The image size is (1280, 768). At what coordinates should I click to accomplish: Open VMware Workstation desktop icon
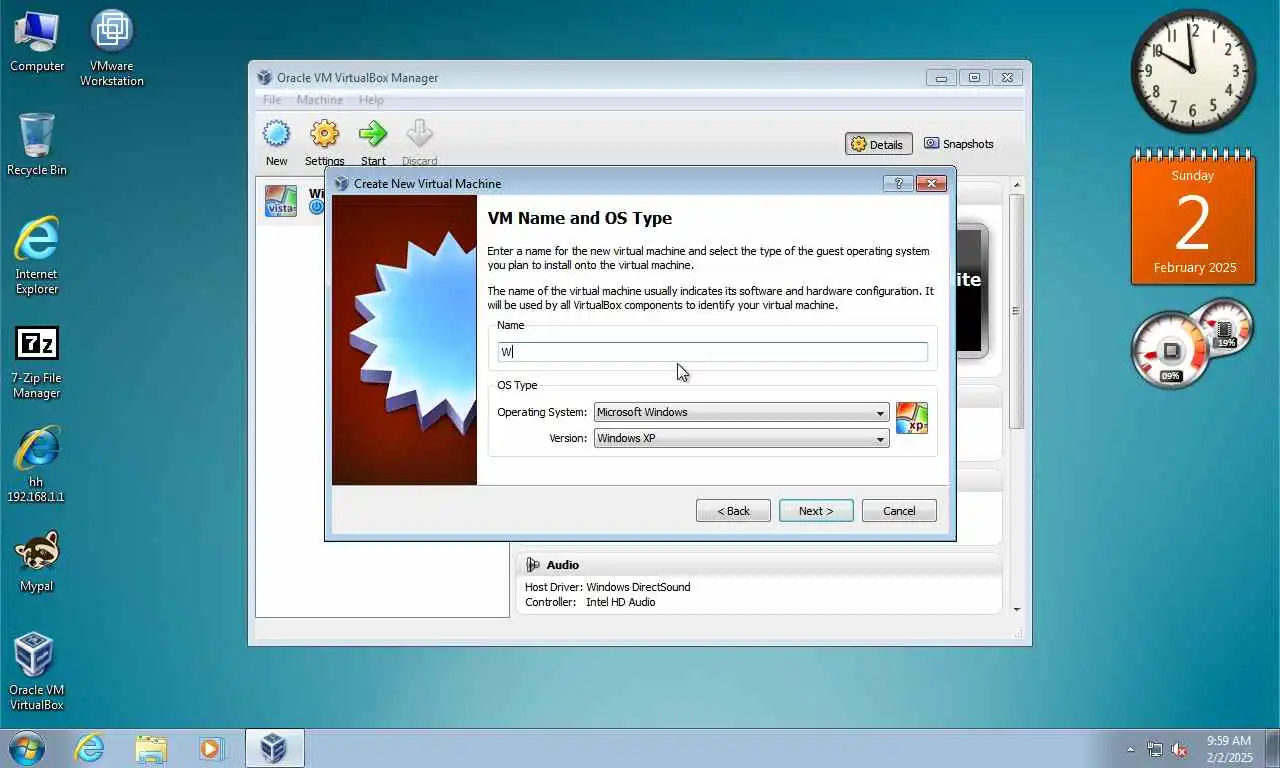112,48
